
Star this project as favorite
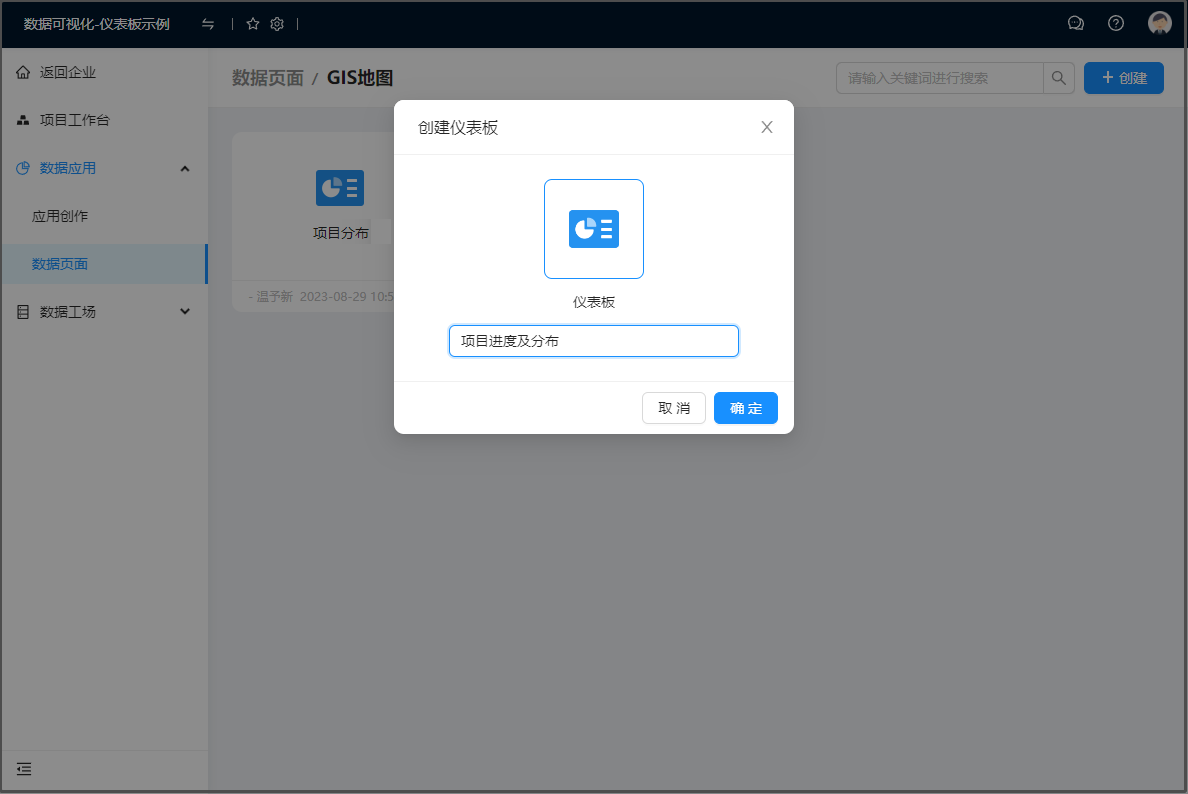[253, 24]
